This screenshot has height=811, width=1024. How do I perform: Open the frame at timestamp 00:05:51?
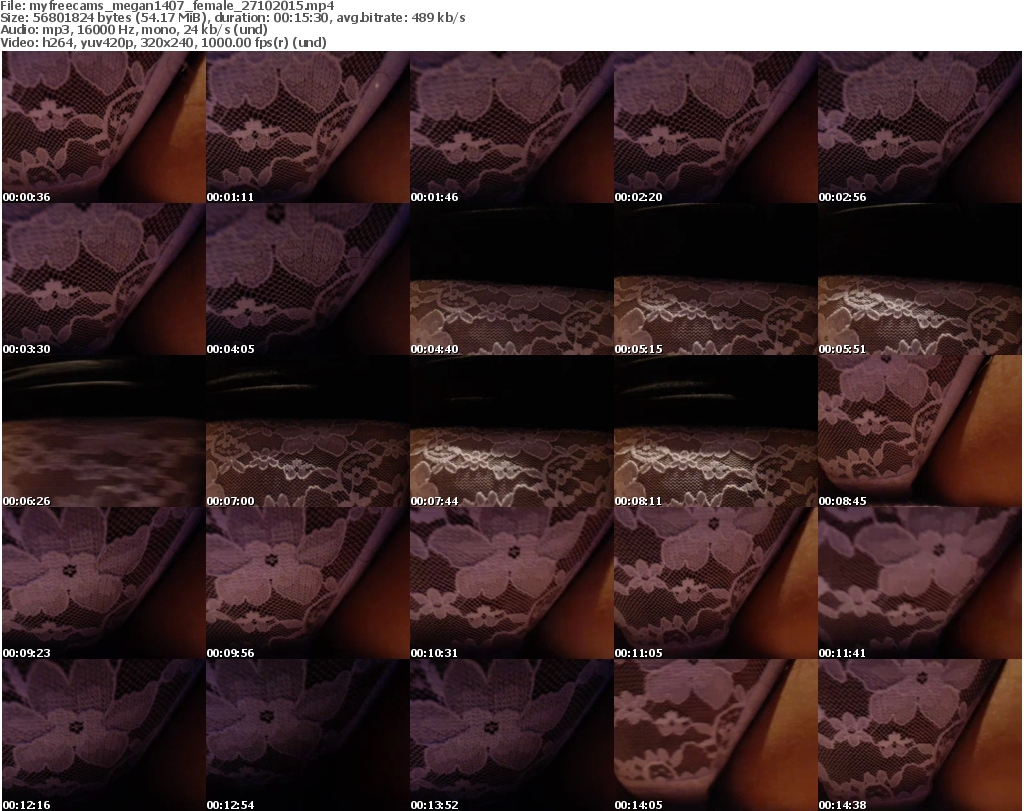920,279
